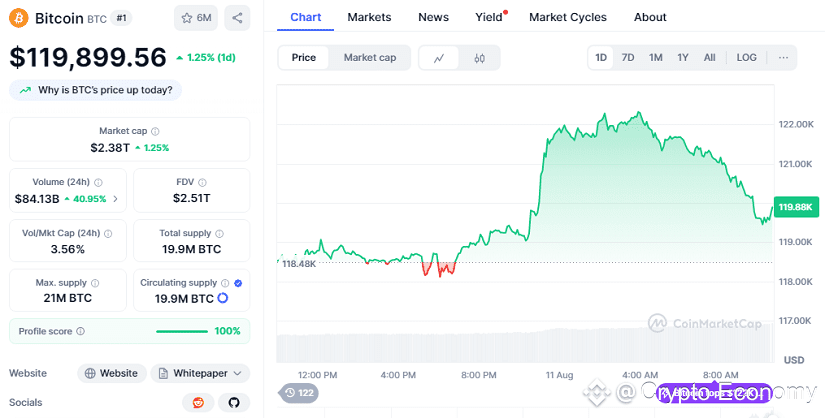Screen dimensions: 825x418
Task: Open the Reddit social icon
Action: [x=198, y=403]
